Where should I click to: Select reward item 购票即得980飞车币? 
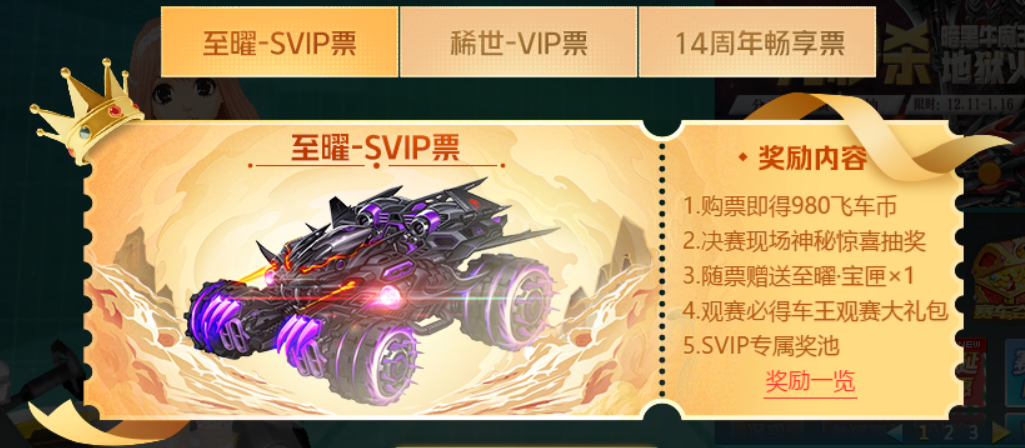(x=788, y=207)
